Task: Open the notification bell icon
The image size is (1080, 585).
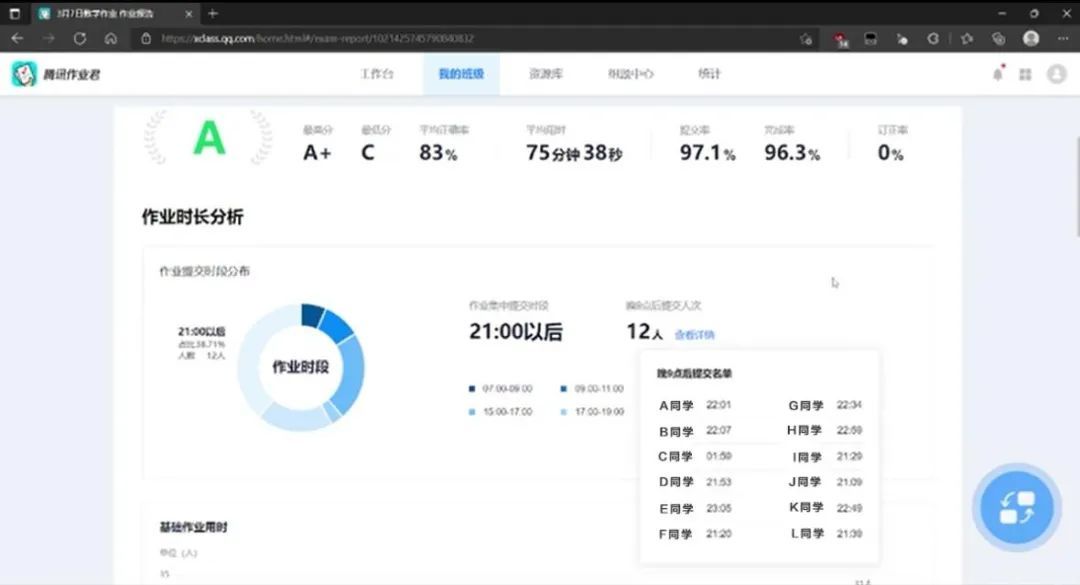Action: point(998,73)
